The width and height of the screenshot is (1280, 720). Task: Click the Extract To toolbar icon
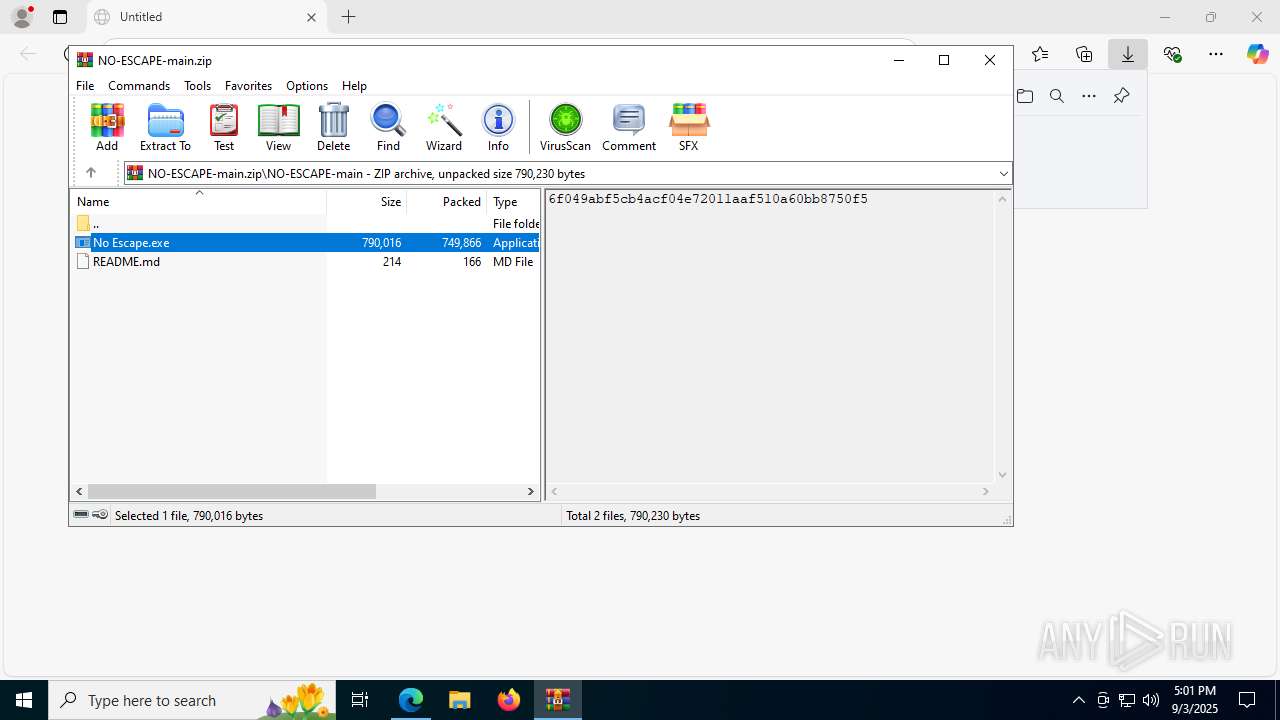165,127
